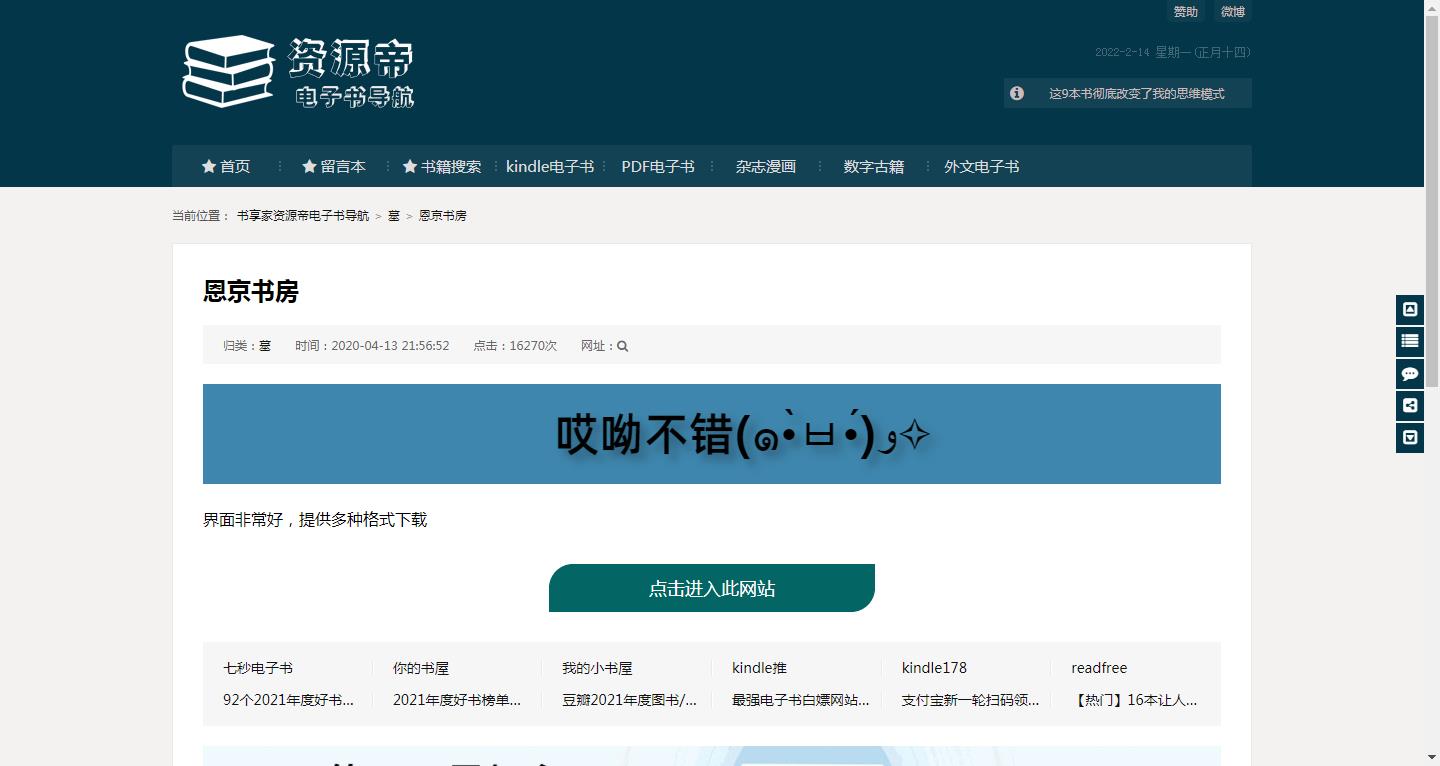Click the info circle beside the book recommendation

[1017, 92]
